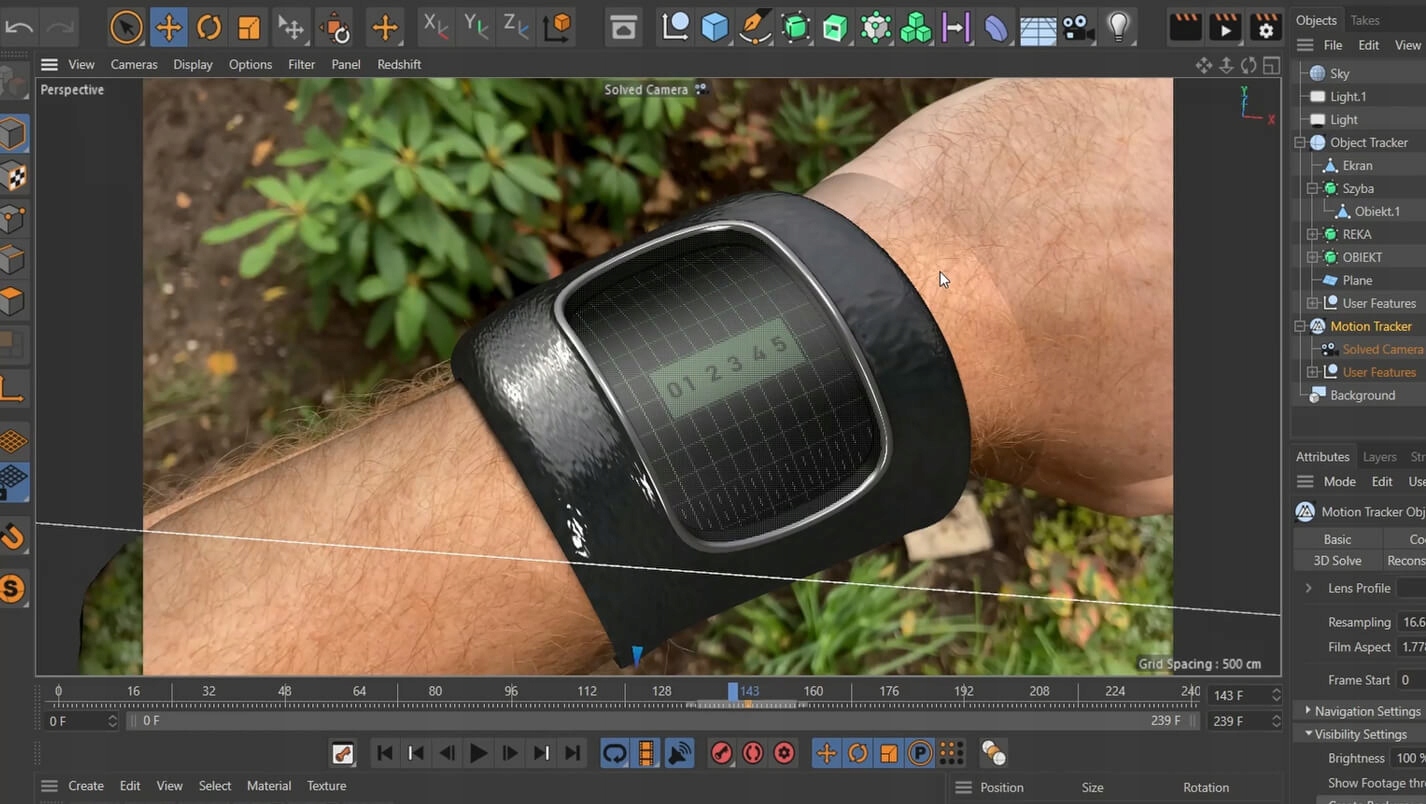Viewport: 1426px width, 804px height.
Task: Collapse the Object Tracker hierarchy
Action: point(1300,143)
